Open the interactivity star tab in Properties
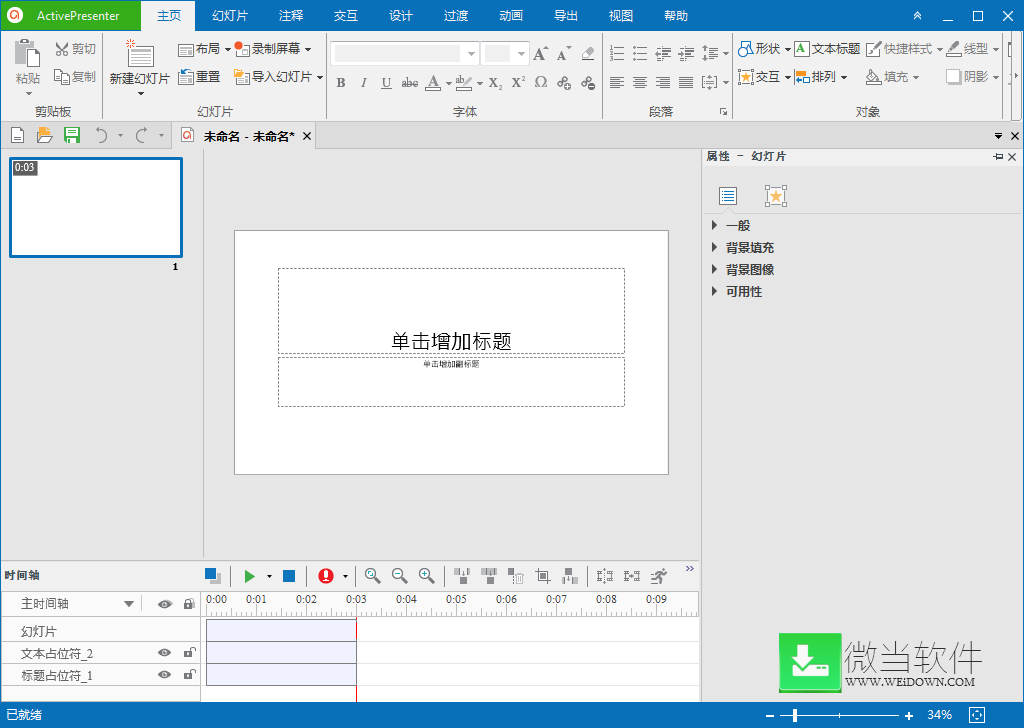The height and width of the screenshot is (728, 1024). point(776,196)
